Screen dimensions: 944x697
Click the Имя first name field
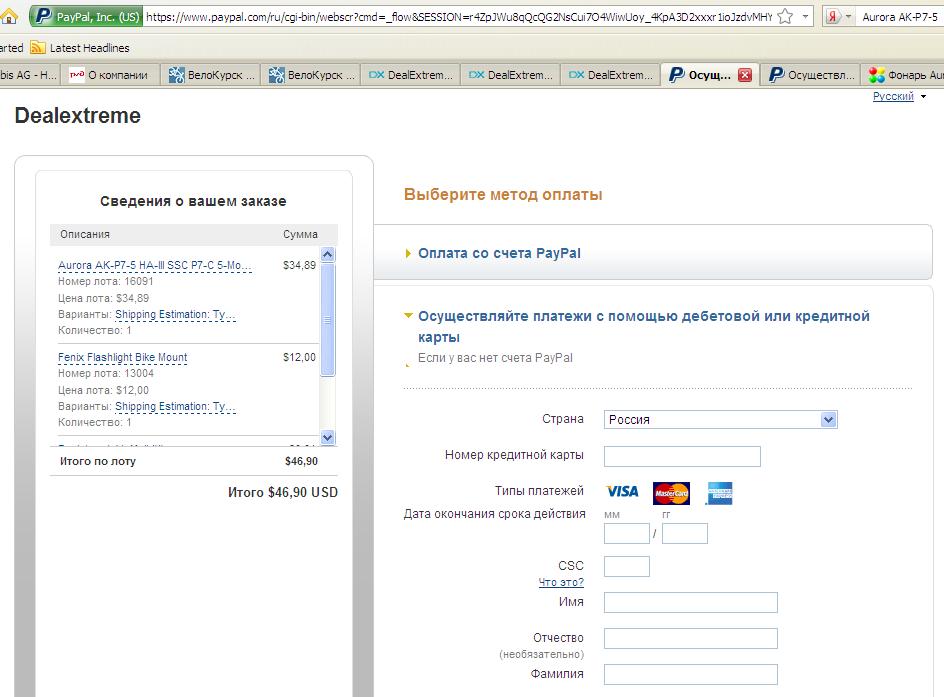(691, 603)
